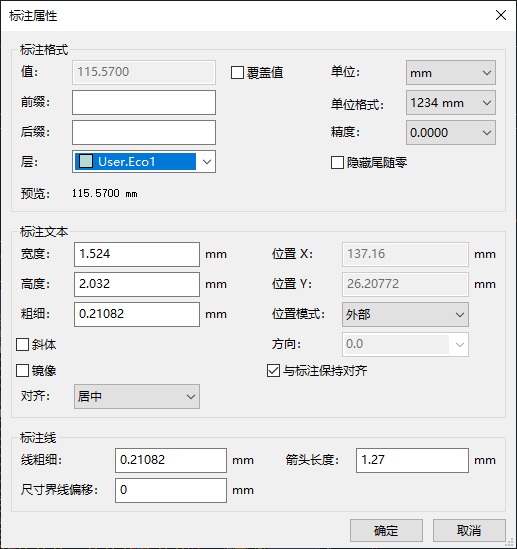Click the 高度 2.032 input field
Viewport: 517px width, 549px height.
click(x=137, y=284)
